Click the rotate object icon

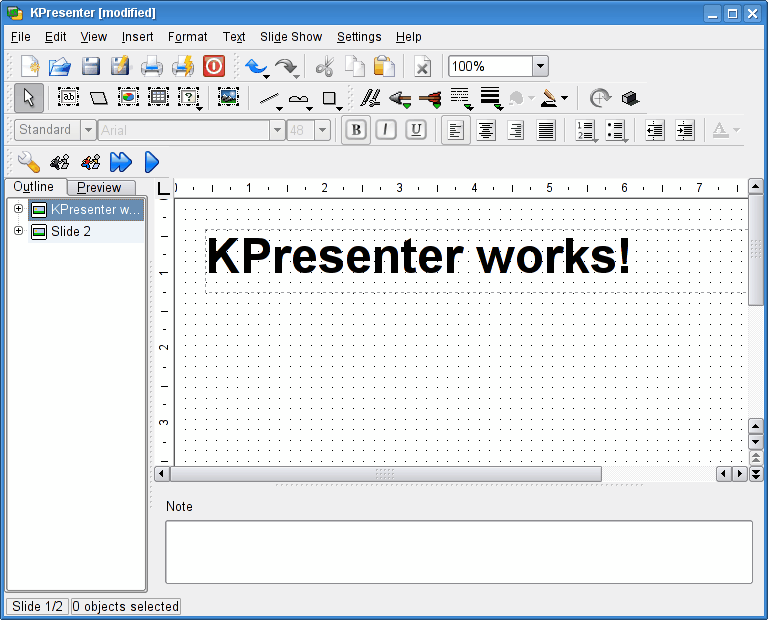[x=600, y=98]
